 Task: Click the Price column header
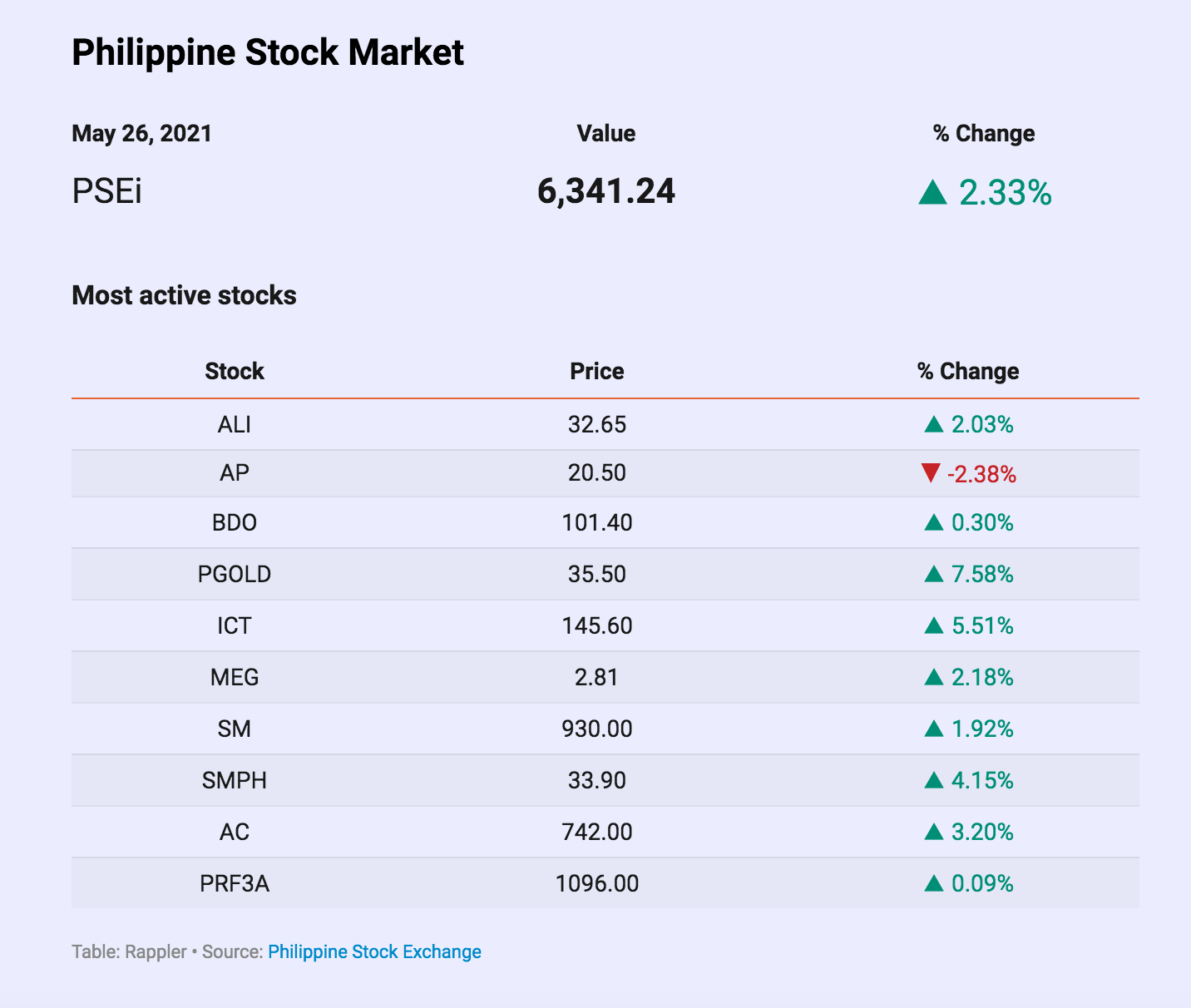click(x=596, y=371)
